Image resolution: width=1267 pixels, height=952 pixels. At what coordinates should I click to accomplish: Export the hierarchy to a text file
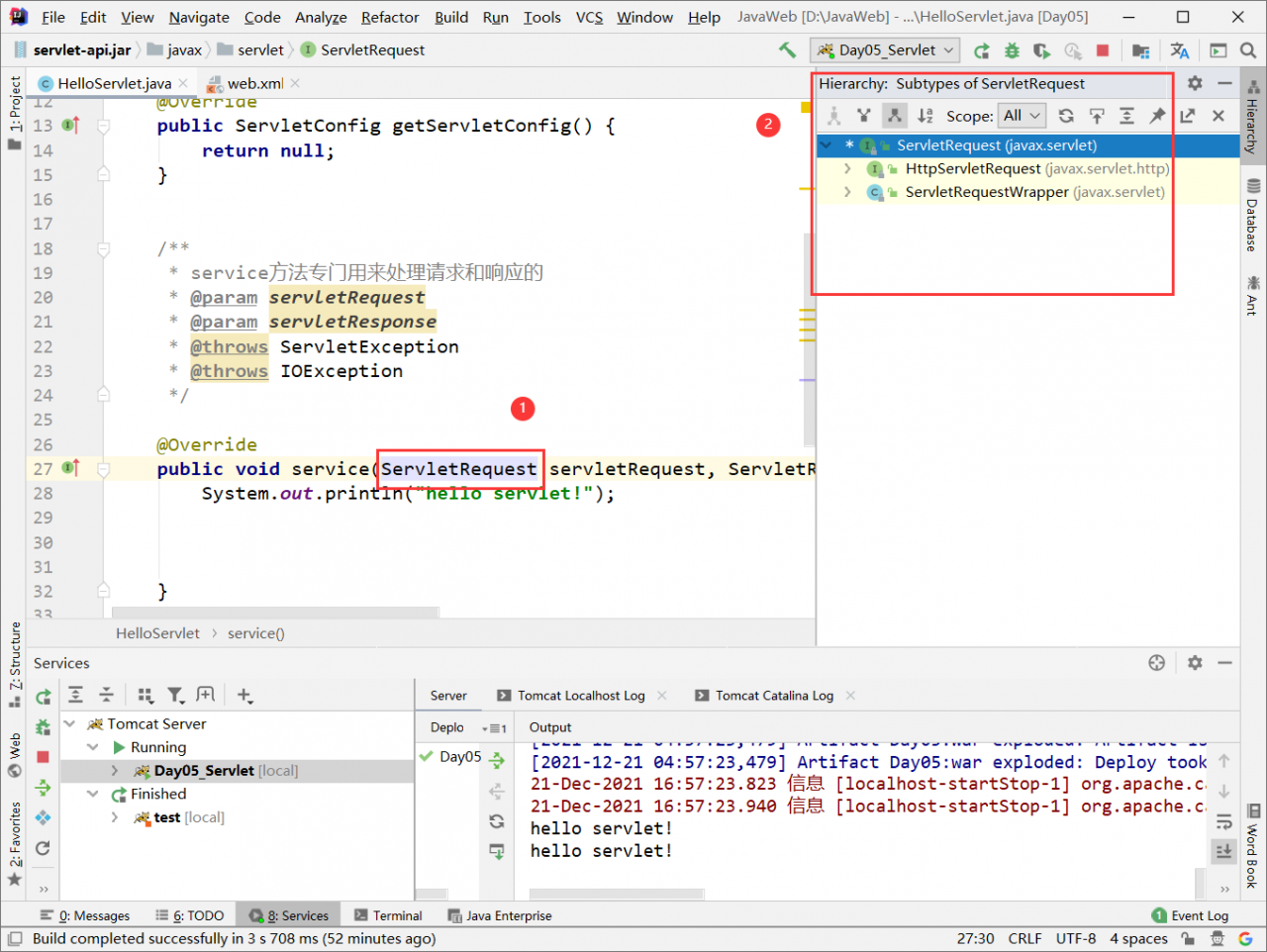1188,116
